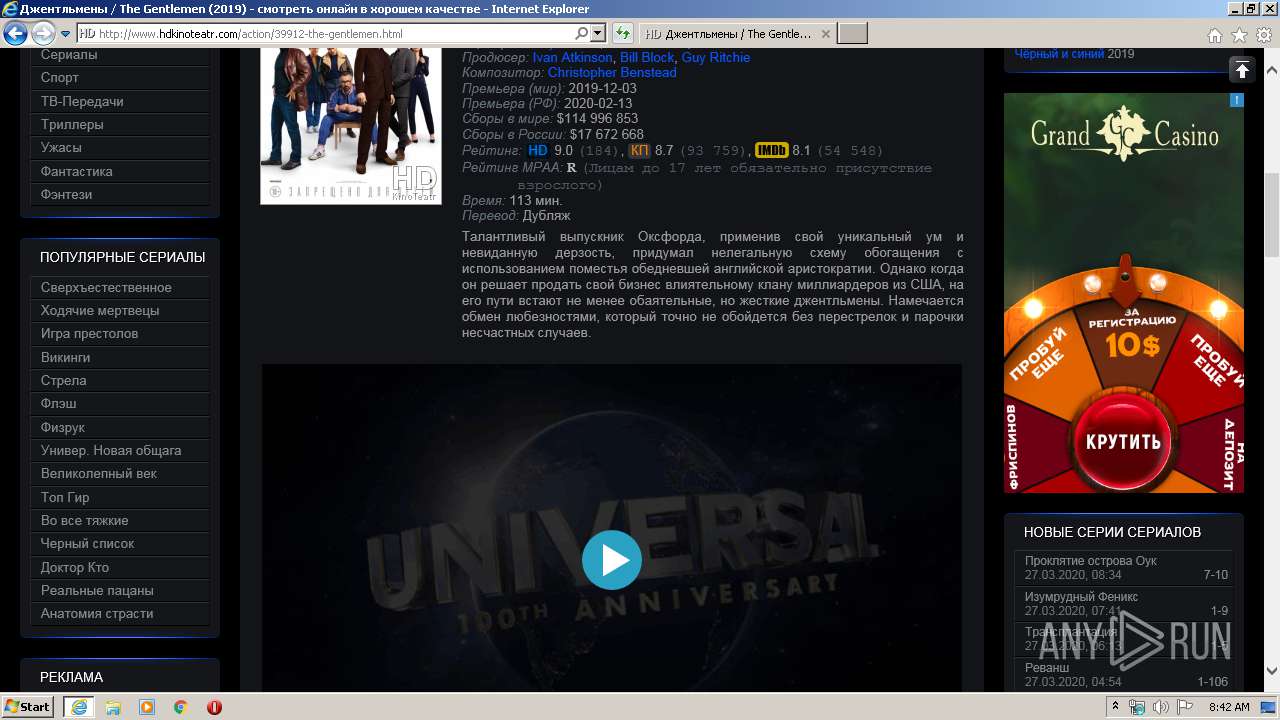Open the Стрела series link

click(x=120, y=380)
